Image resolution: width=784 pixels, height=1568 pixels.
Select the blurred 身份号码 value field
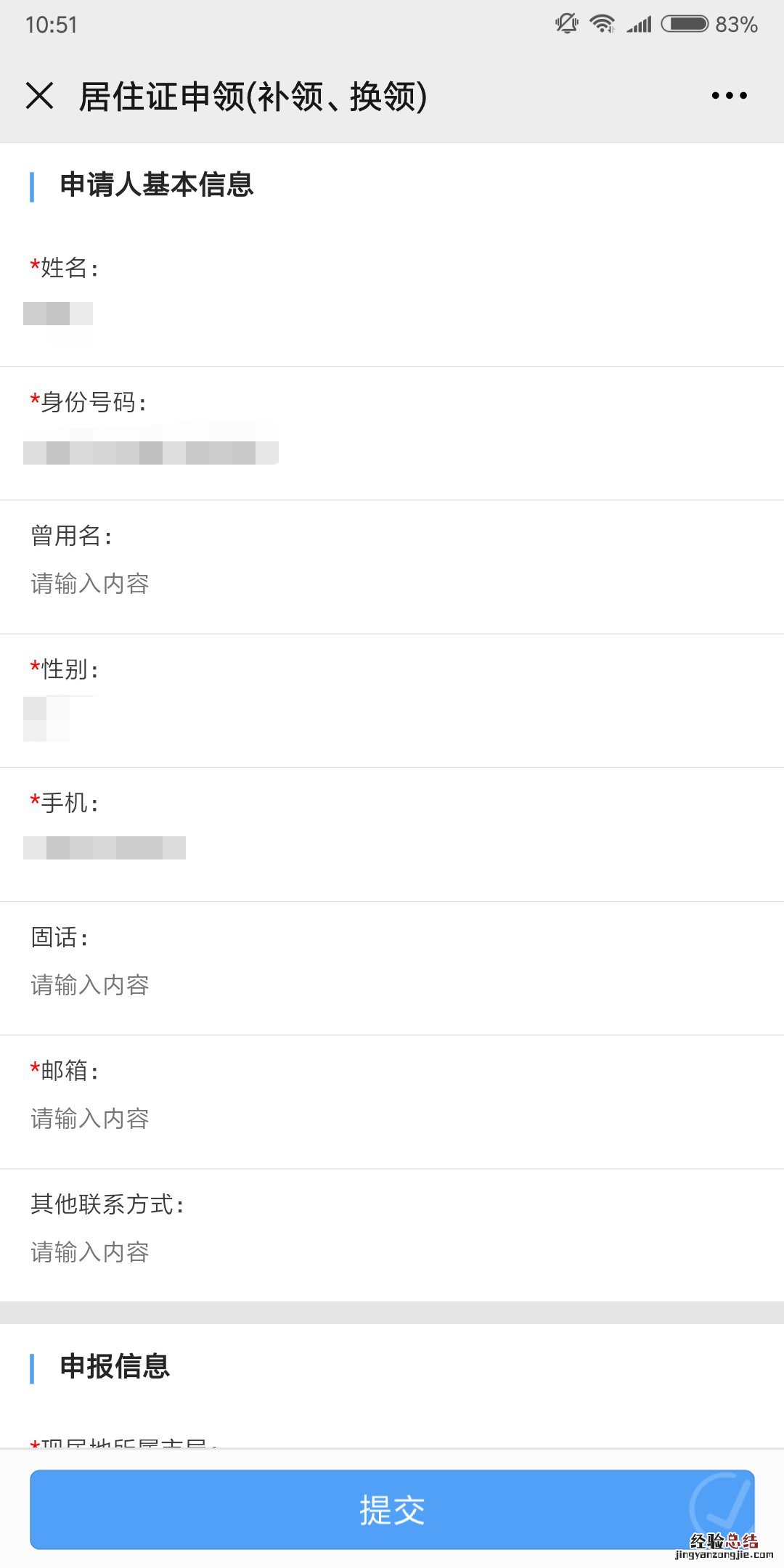(x=151, y=452)
